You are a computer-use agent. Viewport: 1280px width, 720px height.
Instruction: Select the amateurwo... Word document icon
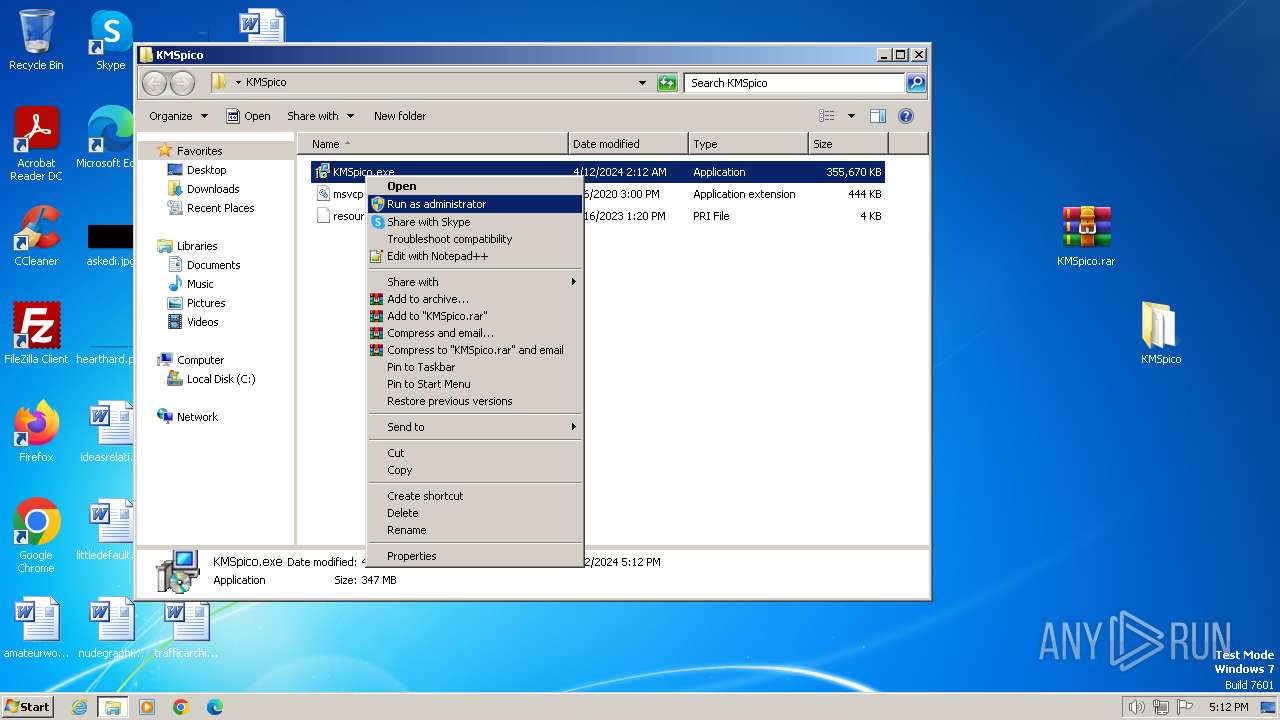[x=36, y=628]
